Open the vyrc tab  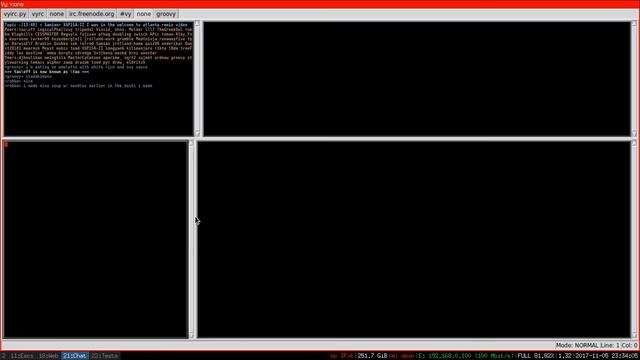pos(38,14)
